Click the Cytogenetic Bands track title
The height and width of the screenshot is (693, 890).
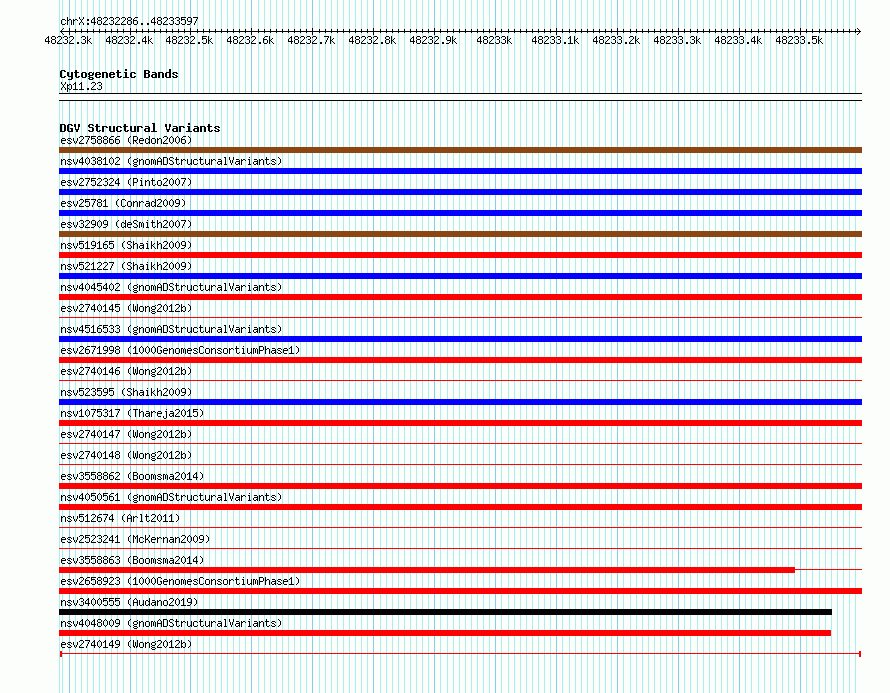point(119,74)
